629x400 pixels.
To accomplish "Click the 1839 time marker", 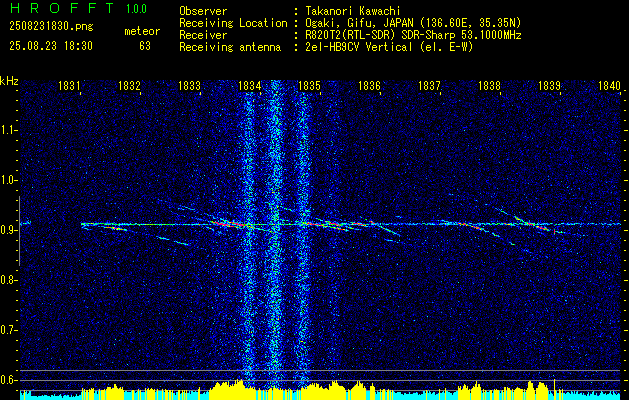I will (x=549, y=85).
